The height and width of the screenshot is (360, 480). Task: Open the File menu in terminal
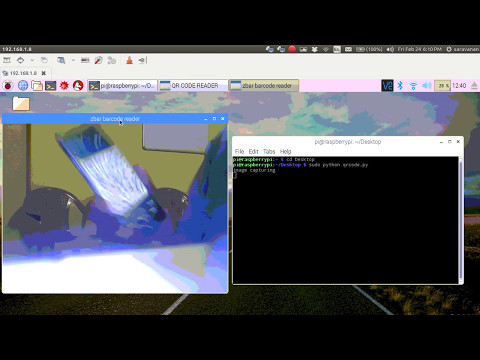[239, 151]
